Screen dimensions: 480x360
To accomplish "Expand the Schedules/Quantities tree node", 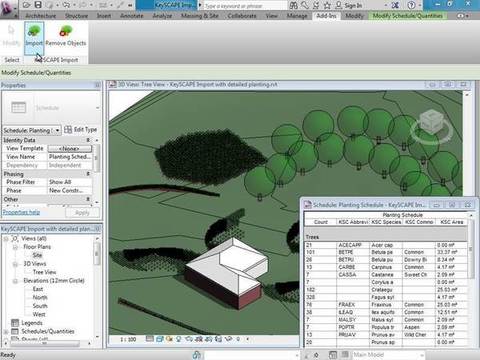I will pyautogui.click(x=6, y=331).
